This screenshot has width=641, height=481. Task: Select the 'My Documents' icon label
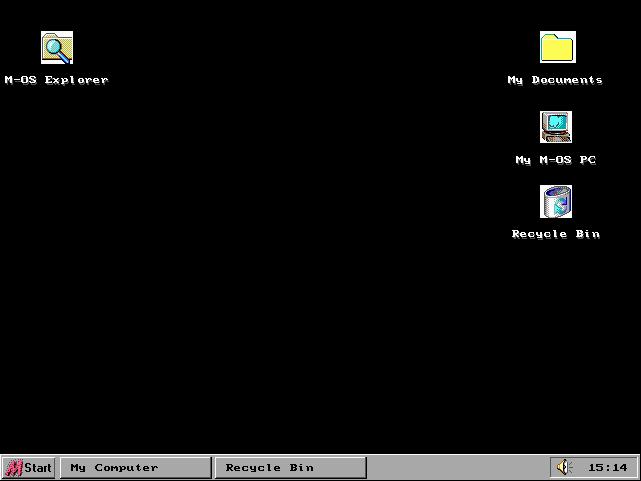(x=555, y=80)
